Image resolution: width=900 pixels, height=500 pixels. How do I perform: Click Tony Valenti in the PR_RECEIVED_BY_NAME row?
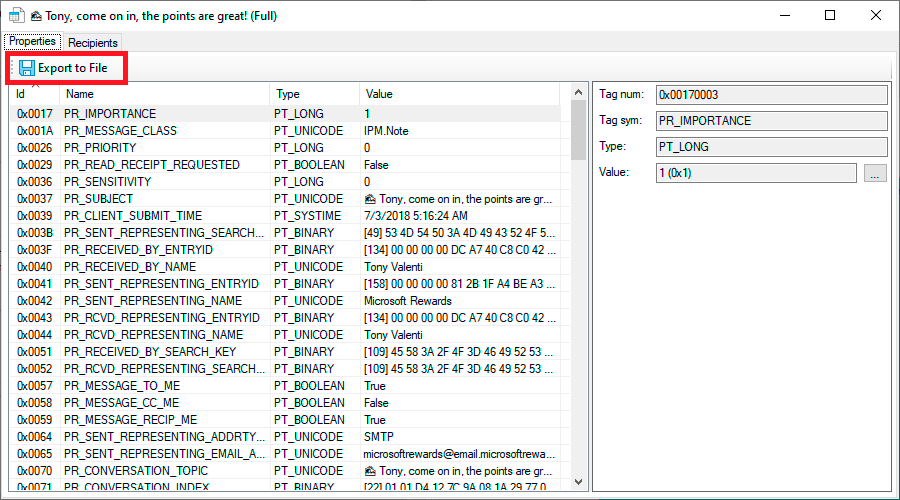[x=393, y=266]
